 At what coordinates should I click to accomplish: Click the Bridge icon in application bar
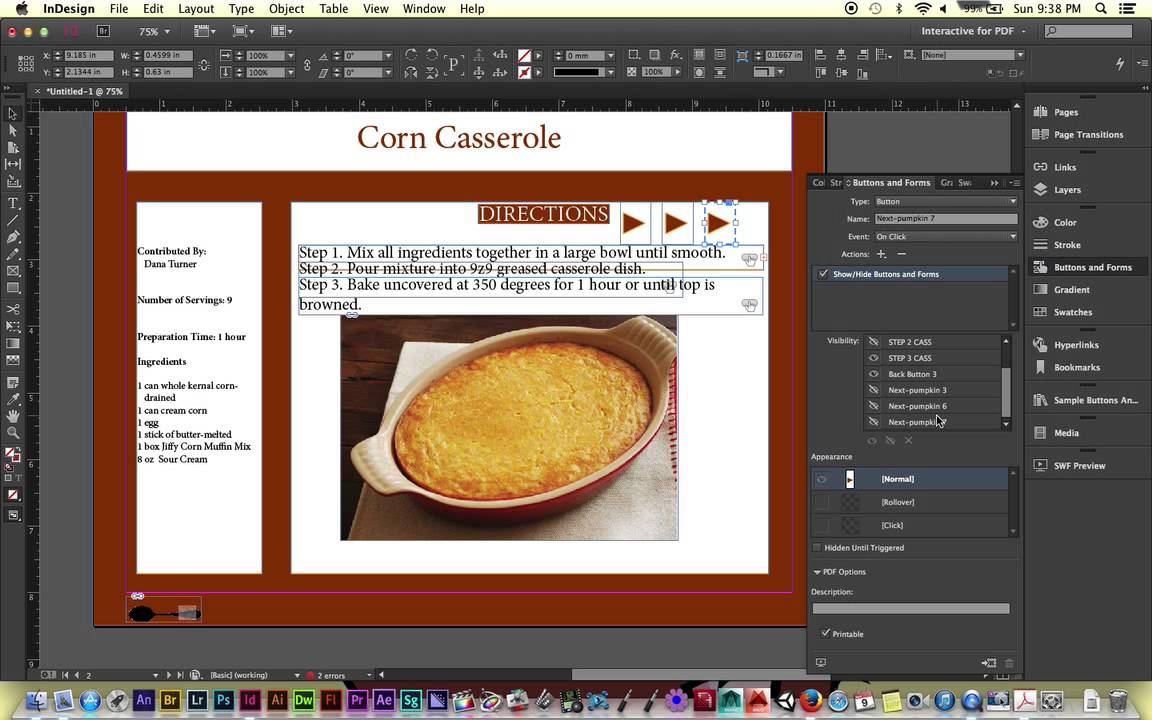[x=104, y=31]
